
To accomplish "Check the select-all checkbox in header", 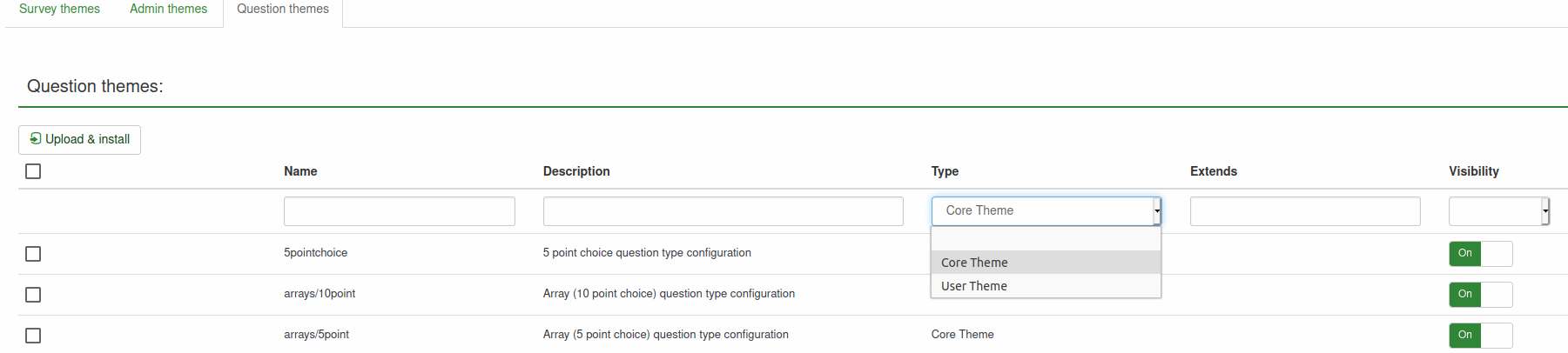I will pyautogui.click(x=33, y=171).
